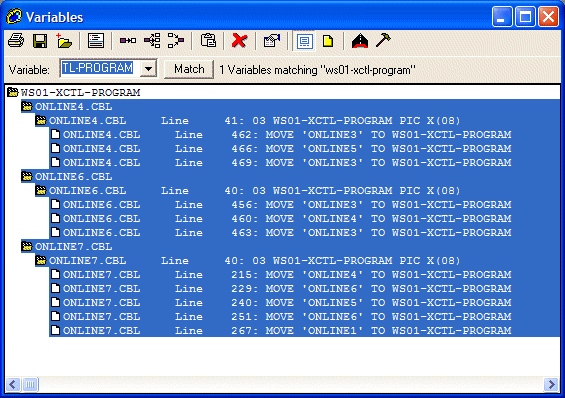The width and height of the screenshot is (565, 398).
Task: Click the clipboard paste icon
Action: tap(208, 41)
